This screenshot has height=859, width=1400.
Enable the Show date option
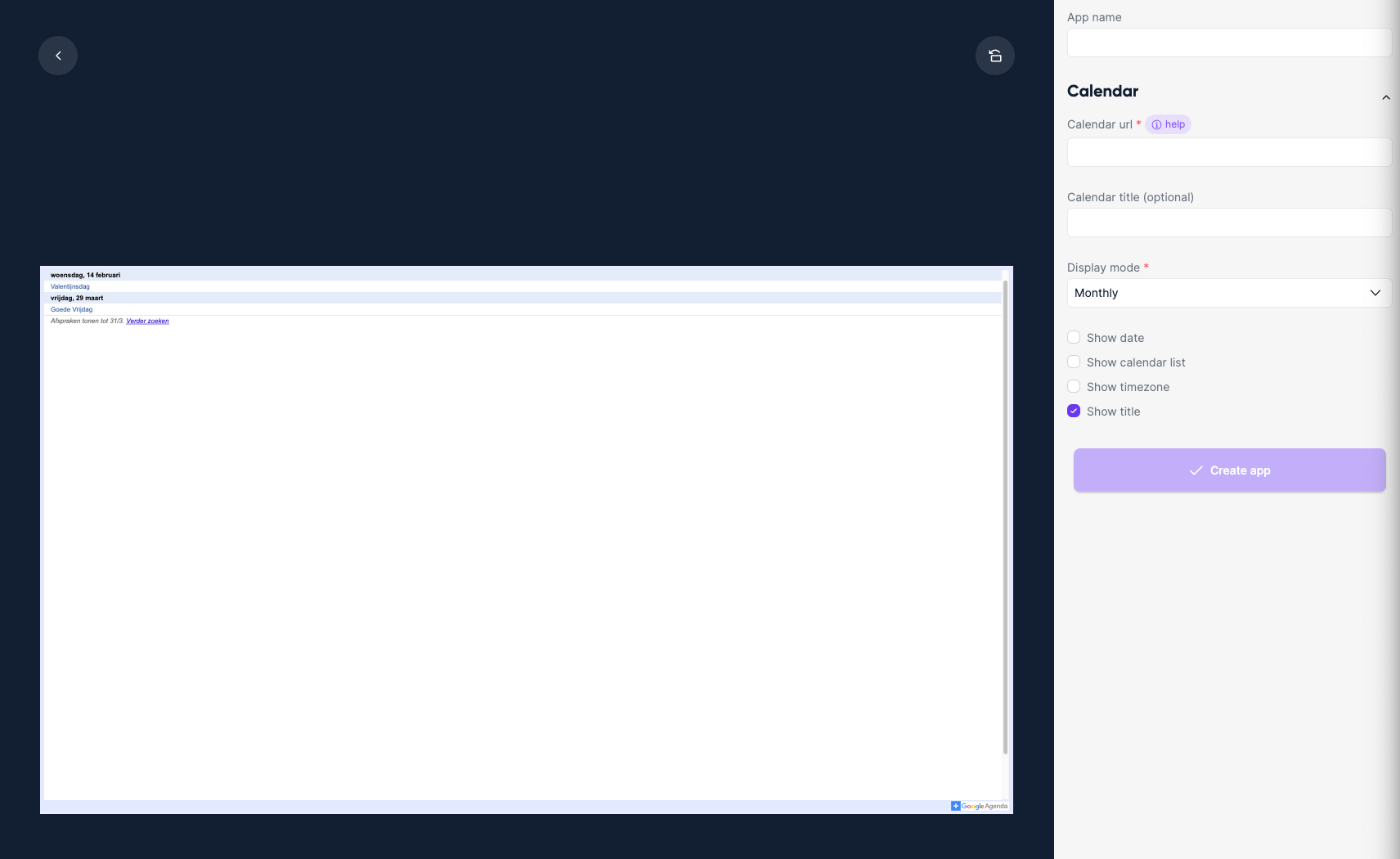[1074, 337]
